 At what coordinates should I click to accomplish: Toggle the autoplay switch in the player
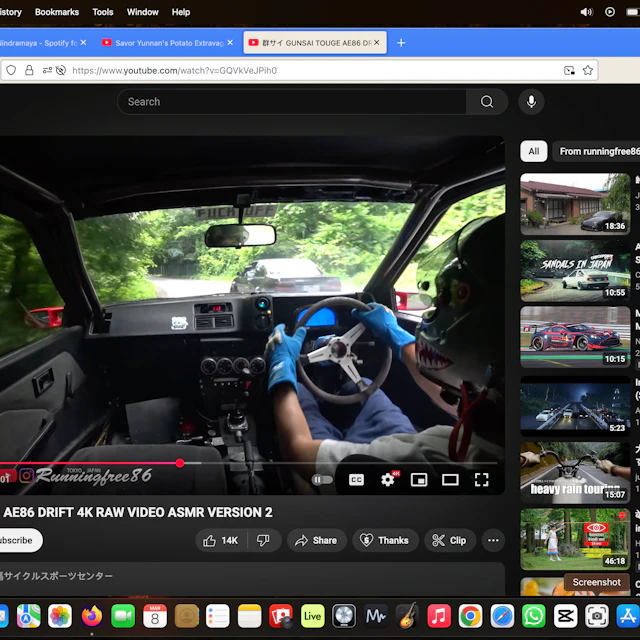[x=321, y=480]
